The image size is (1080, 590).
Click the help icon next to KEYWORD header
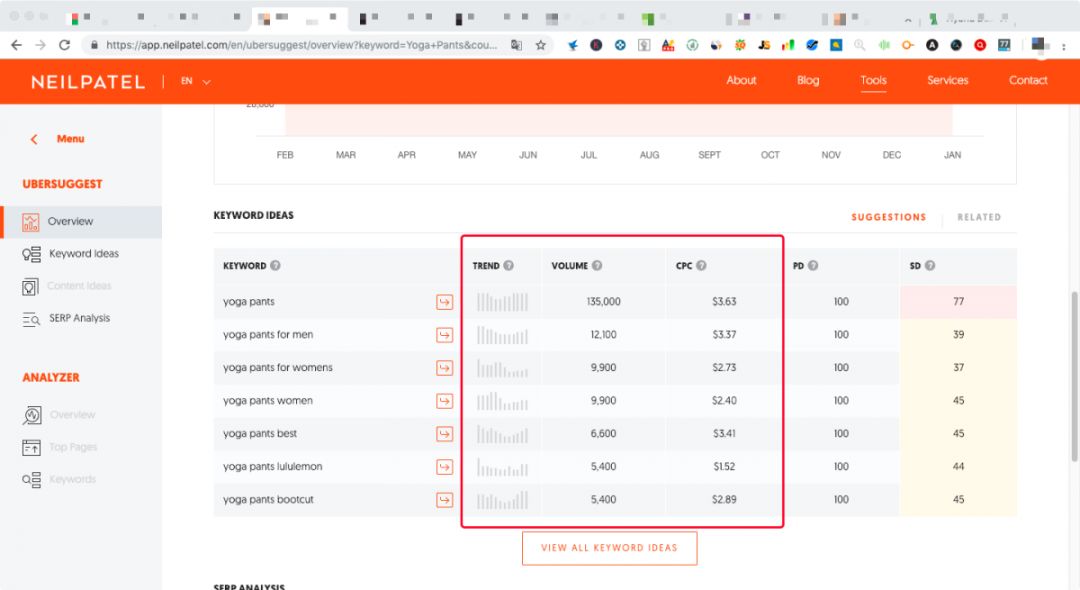(276, 265)
